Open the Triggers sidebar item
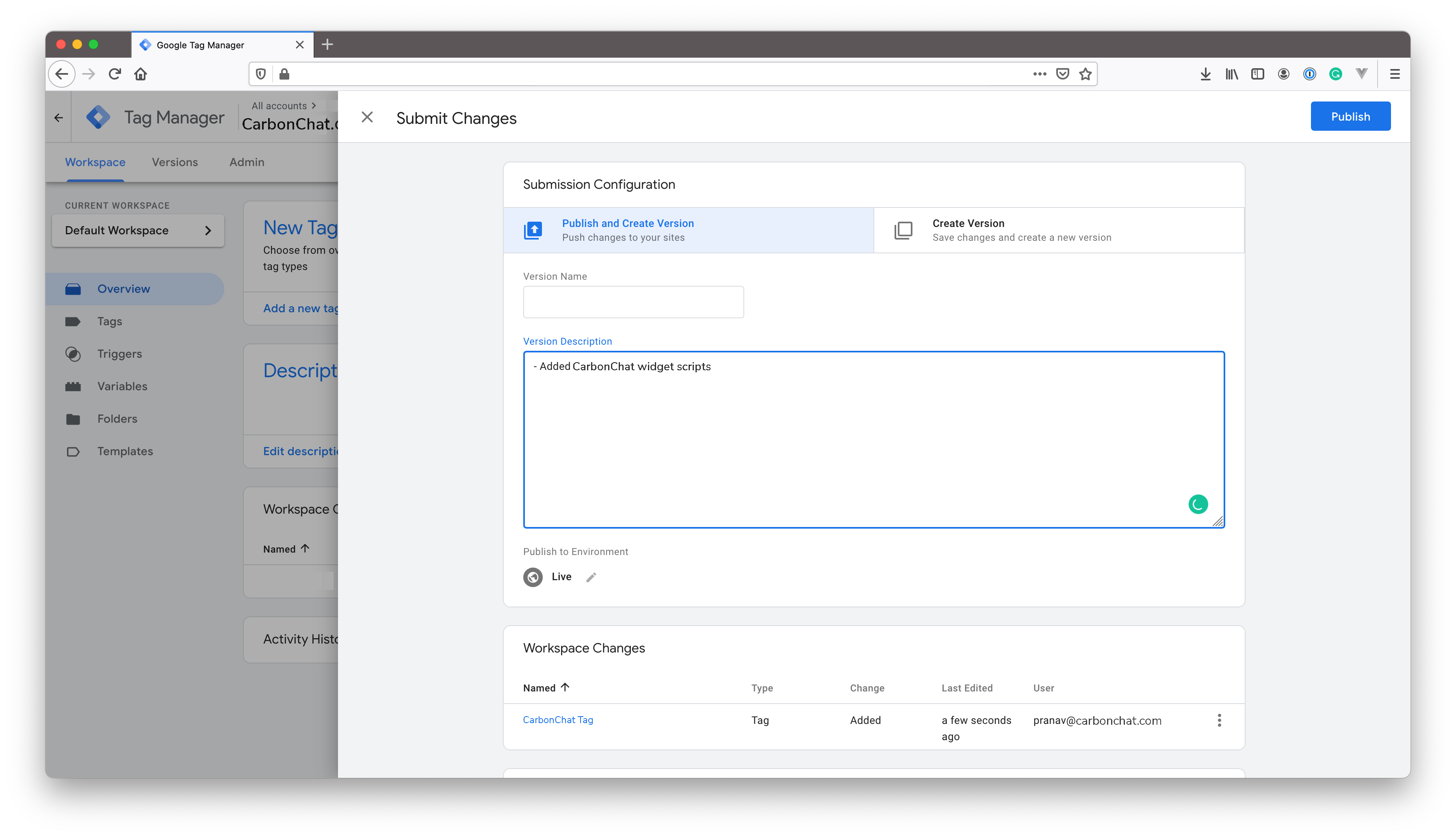This screenshot has width=1456, height=838. [x=119, y=354]
